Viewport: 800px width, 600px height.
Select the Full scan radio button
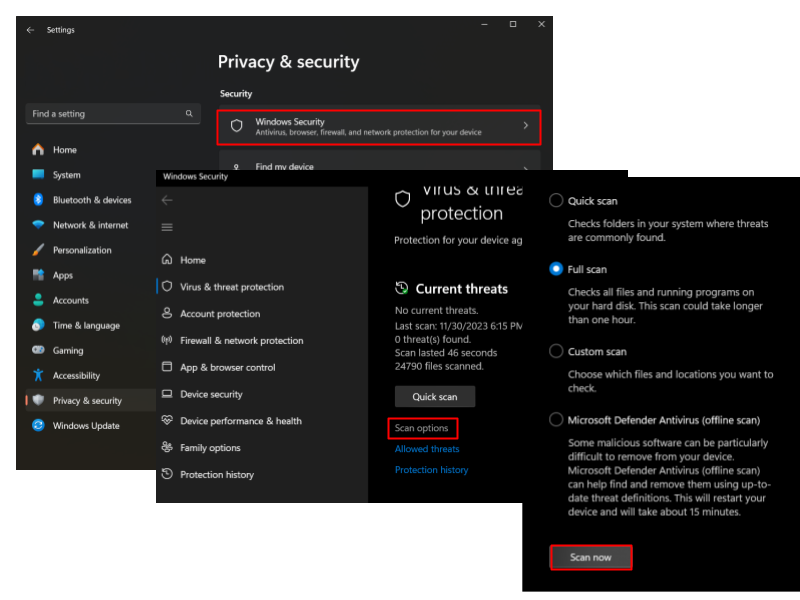pyautogui.click(x=556, y=269)
